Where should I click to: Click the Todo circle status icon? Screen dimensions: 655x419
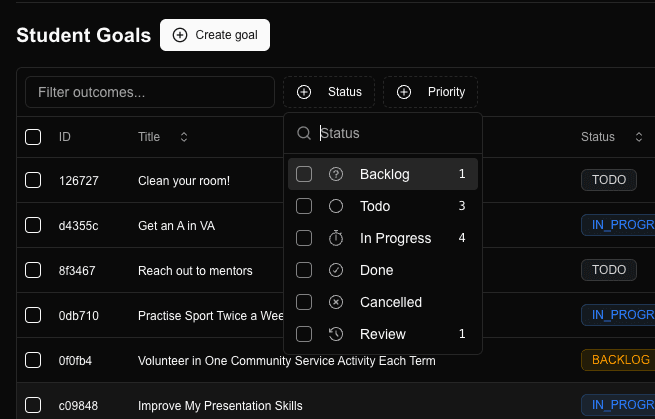pyautogui.click(x=336, y=206)
